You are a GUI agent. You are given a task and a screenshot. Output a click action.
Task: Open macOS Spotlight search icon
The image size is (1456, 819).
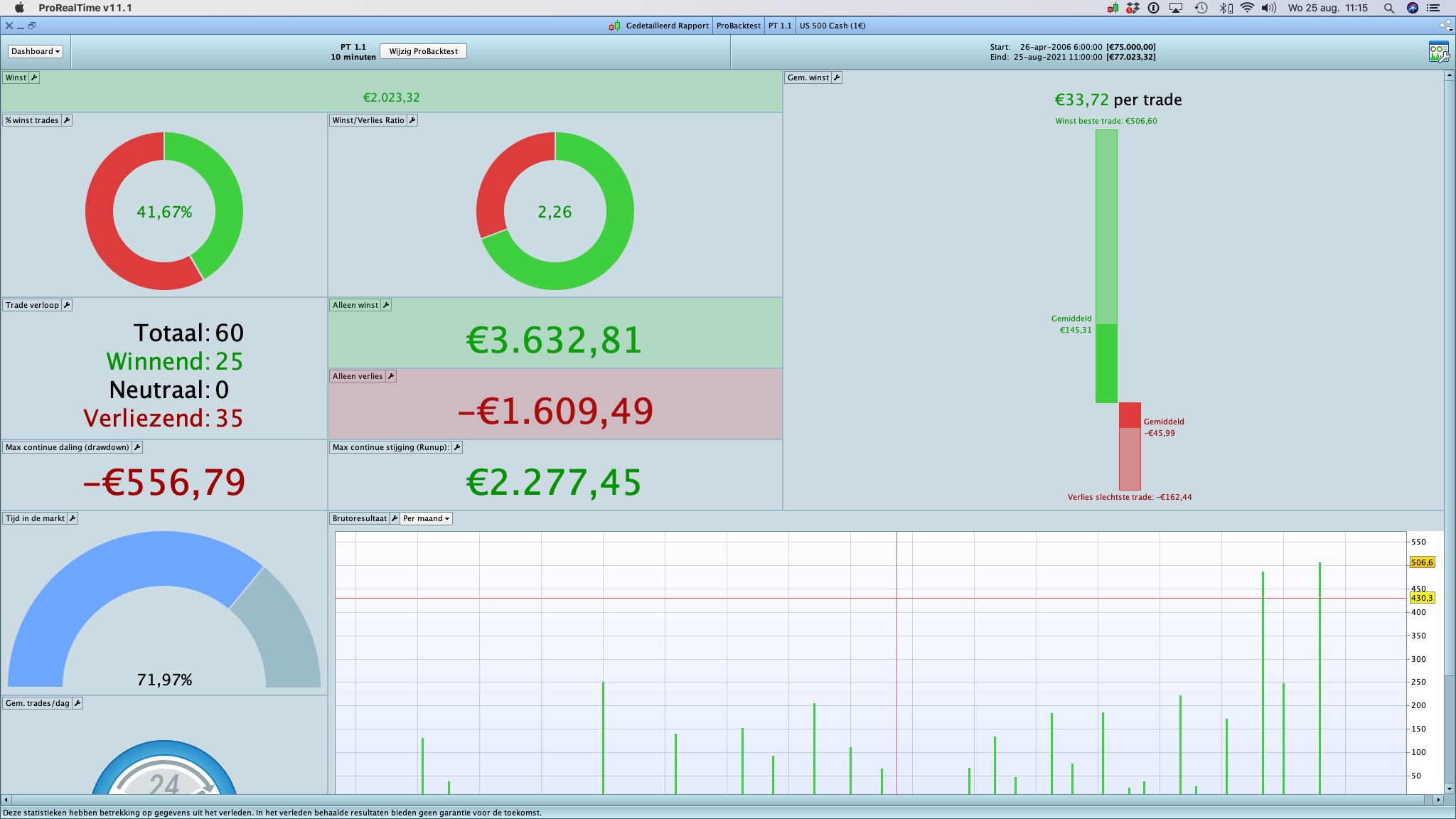click(x=1388, y=8)
